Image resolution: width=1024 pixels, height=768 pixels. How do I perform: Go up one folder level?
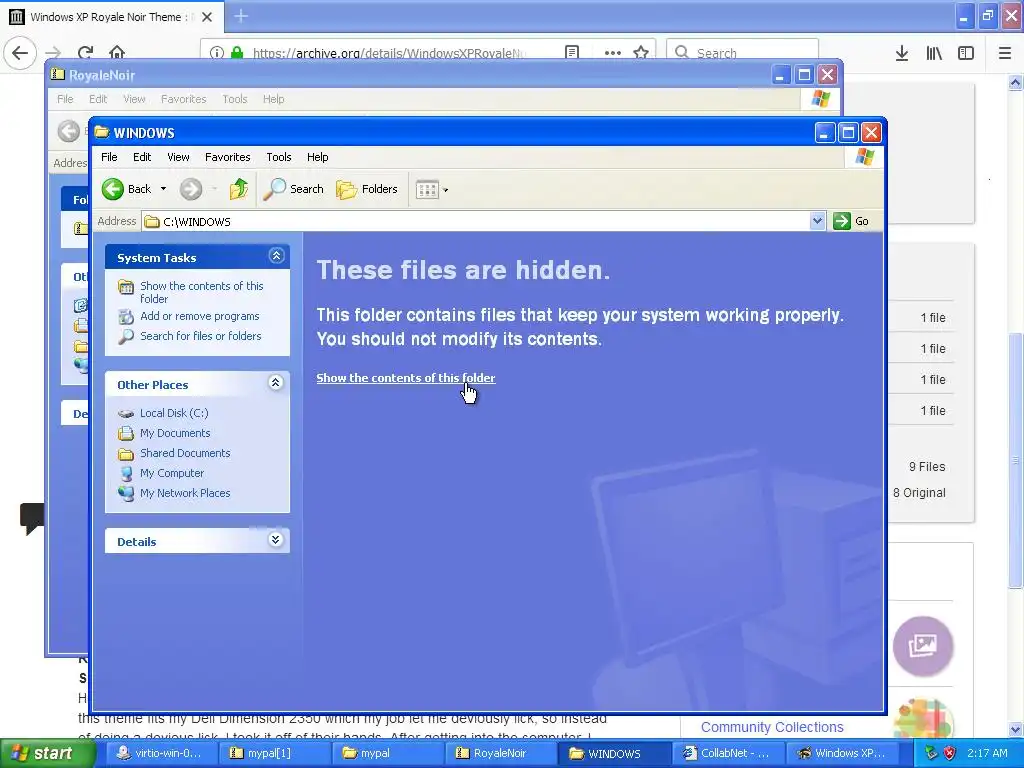coord(239,189)
